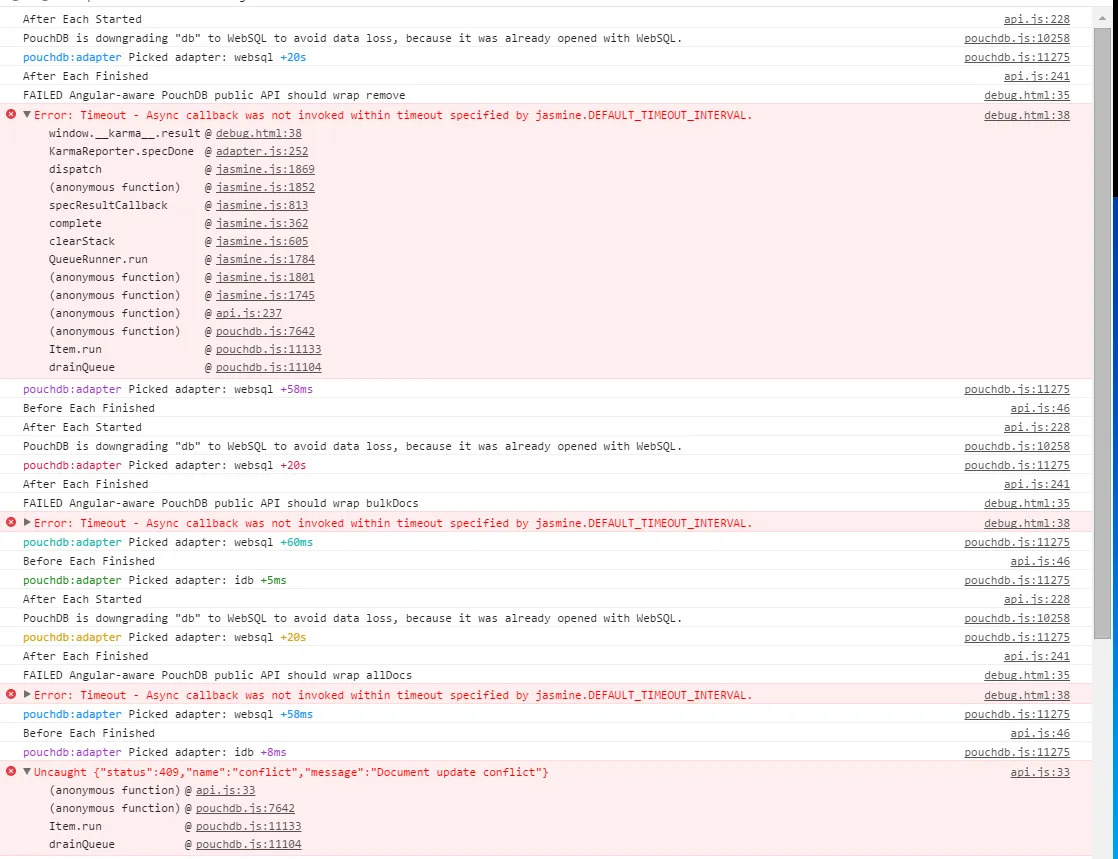Viewport: 1118px width, 859px height.
Task: Click the error icon on the expanded Timeout error
Action: click(11, 114)
